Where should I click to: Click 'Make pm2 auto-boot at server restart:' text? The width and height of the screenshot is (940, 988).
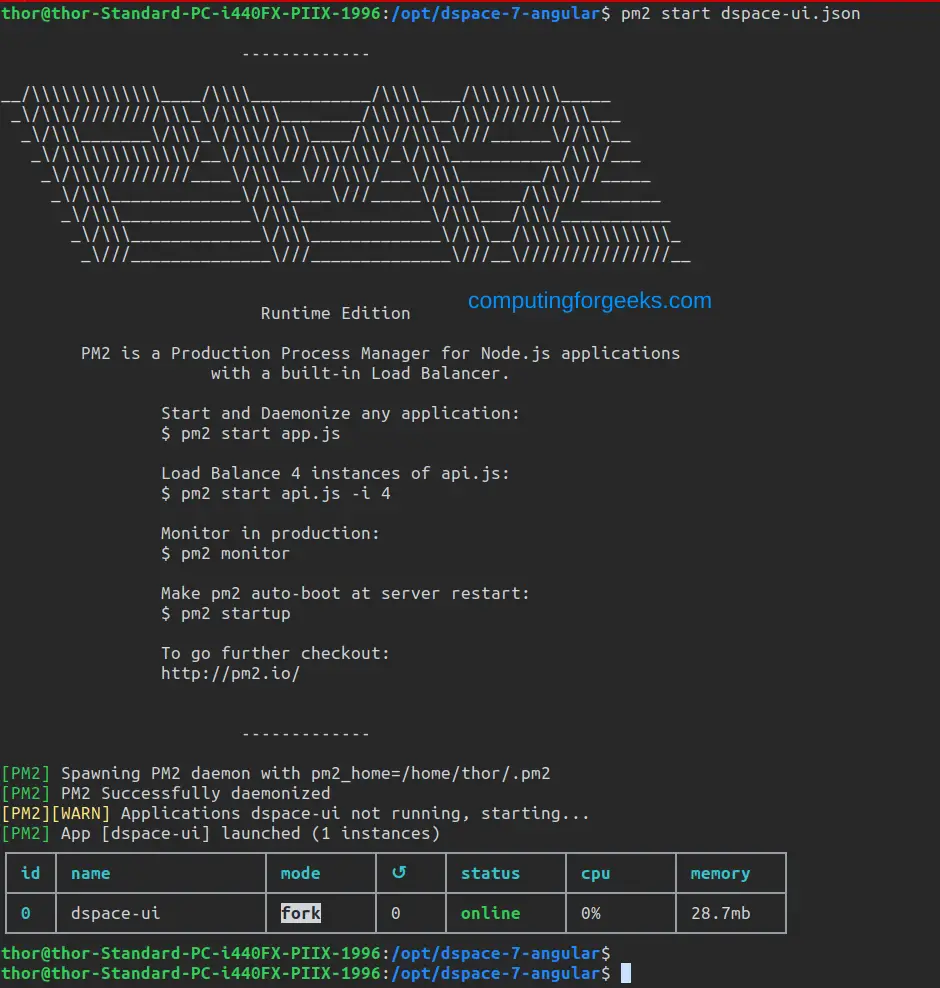pyautogui.click(x=345, y=594)
